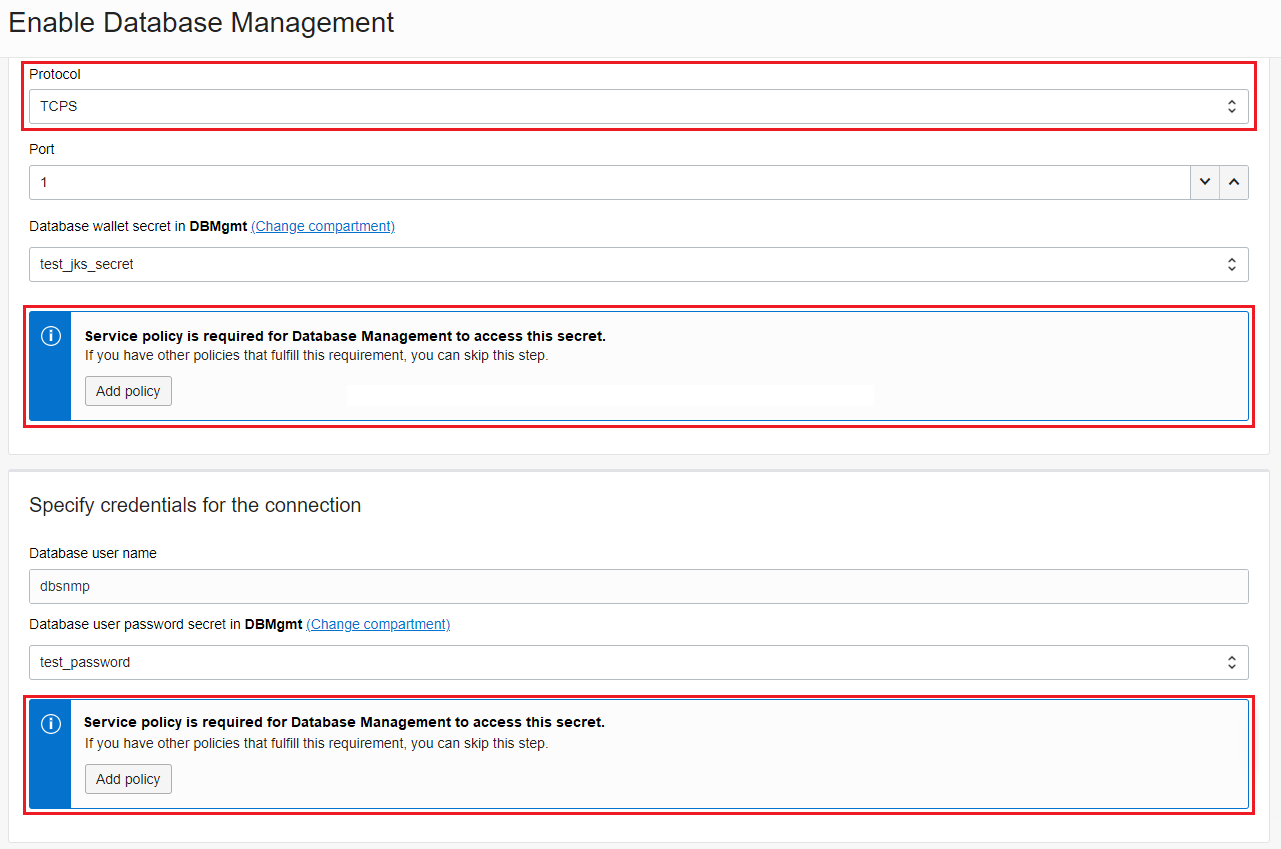Change compartment for database wallet secret

322,226
